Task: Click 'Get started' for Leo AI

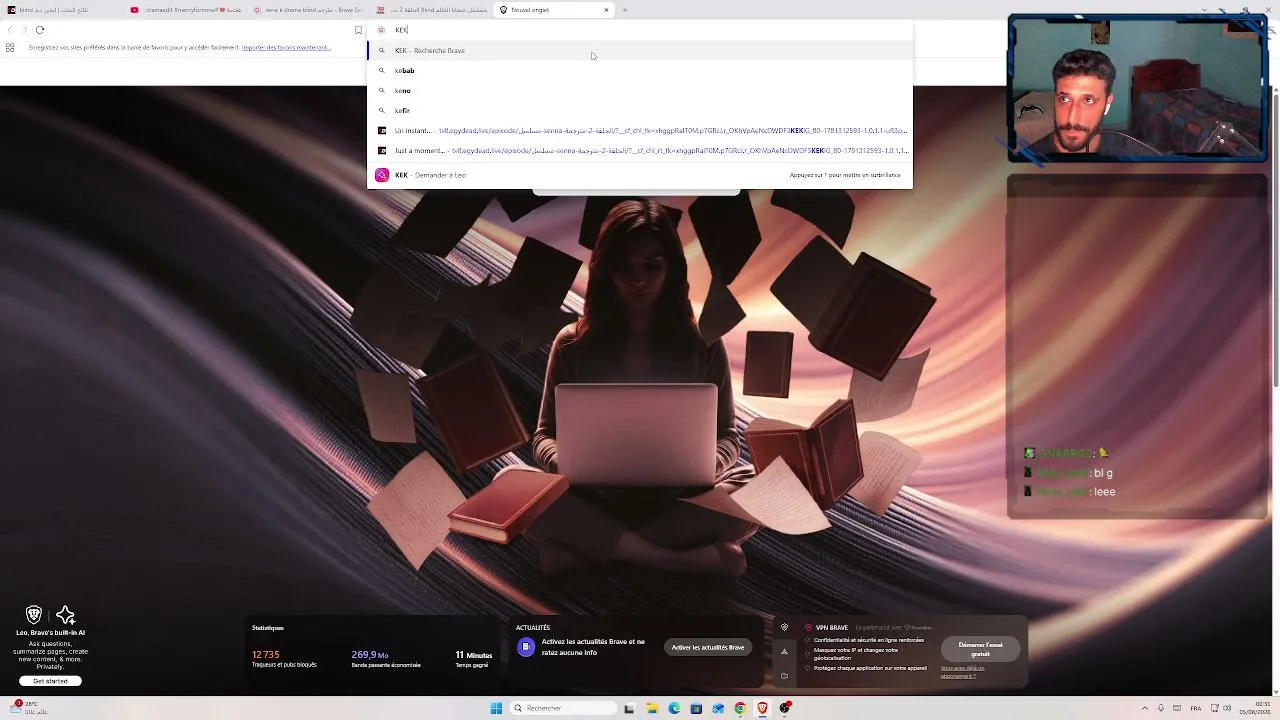Action: click(x=50, y=681)
